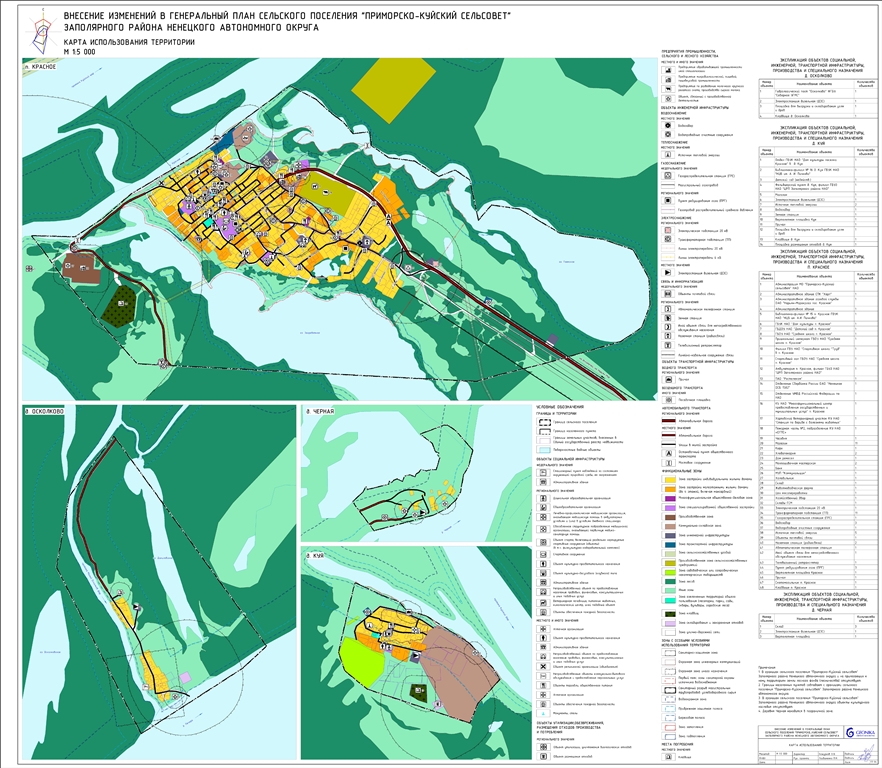
Task: Select the dark green Зона лесов swatch
Action: click(x=668, y=581)
